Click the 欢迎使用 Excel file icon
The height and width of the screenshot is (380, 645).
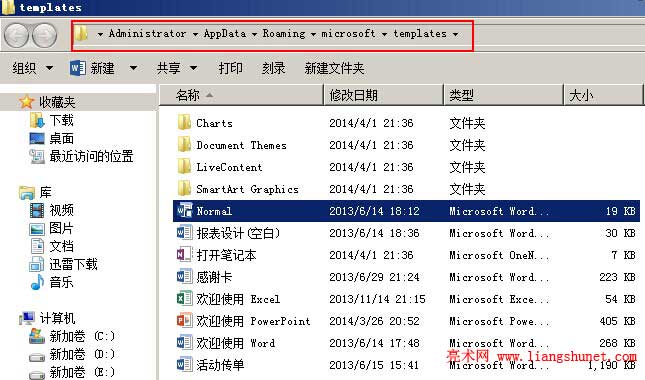coord(184,299)
